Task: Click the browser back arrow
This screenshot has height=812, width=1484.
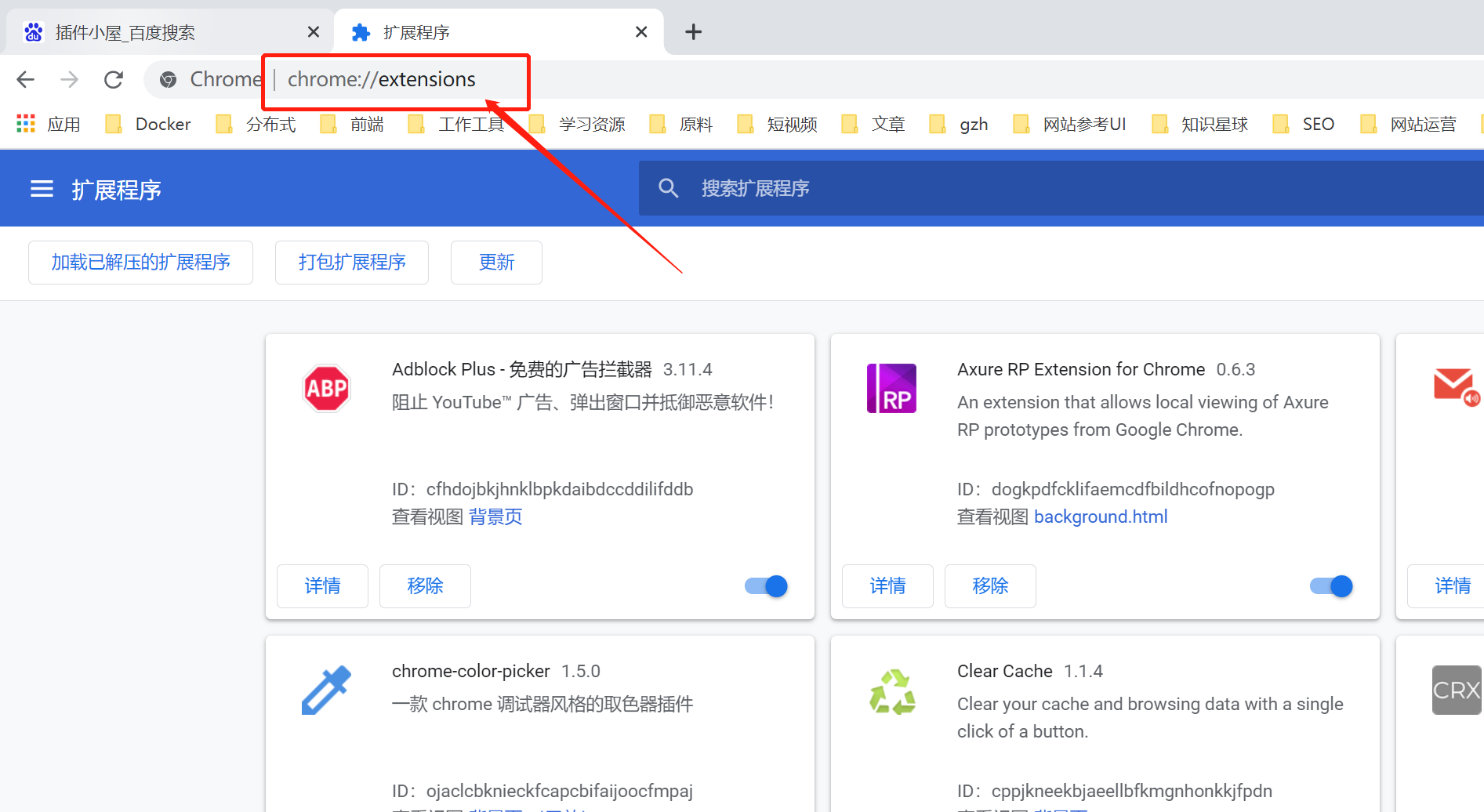Action: (25, 79)
